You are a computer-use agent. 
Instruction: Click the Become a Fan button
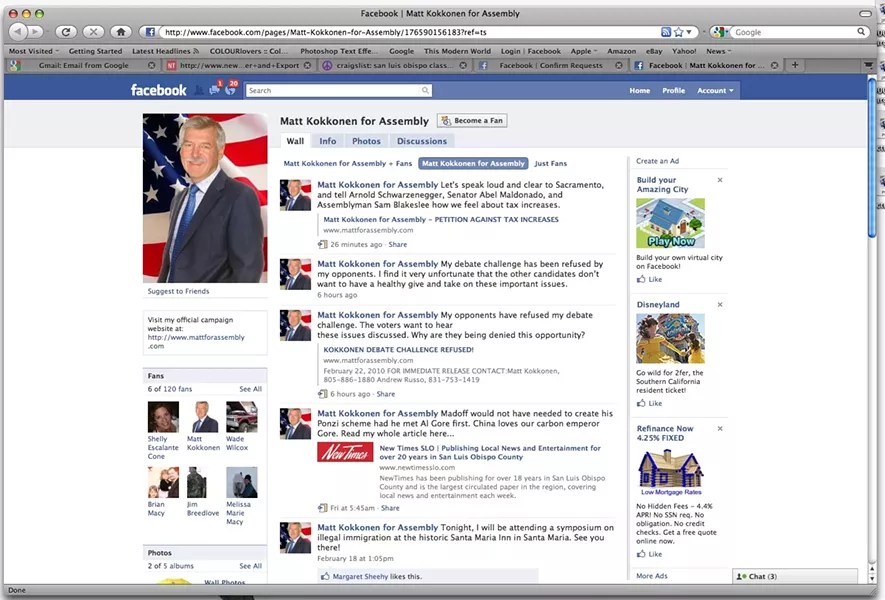pyautogui.click(x=472, y=120)
